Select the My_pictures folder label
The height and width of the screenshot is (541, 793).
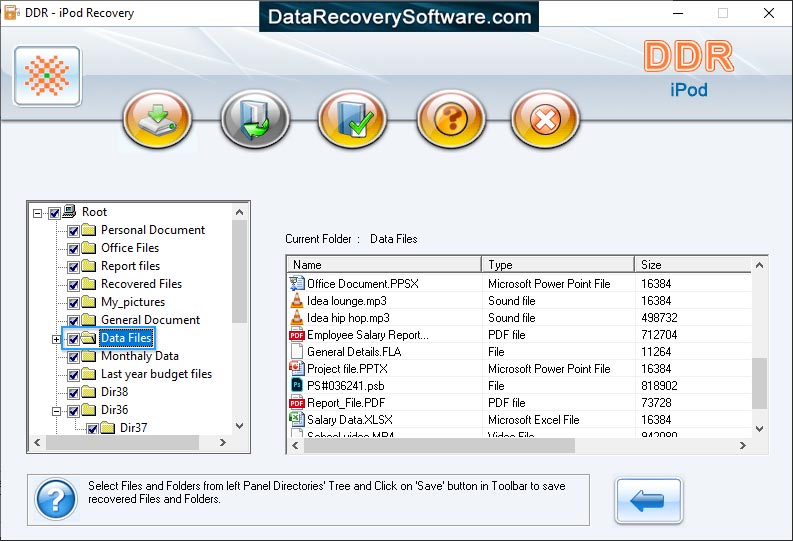[x=133, y=302]
